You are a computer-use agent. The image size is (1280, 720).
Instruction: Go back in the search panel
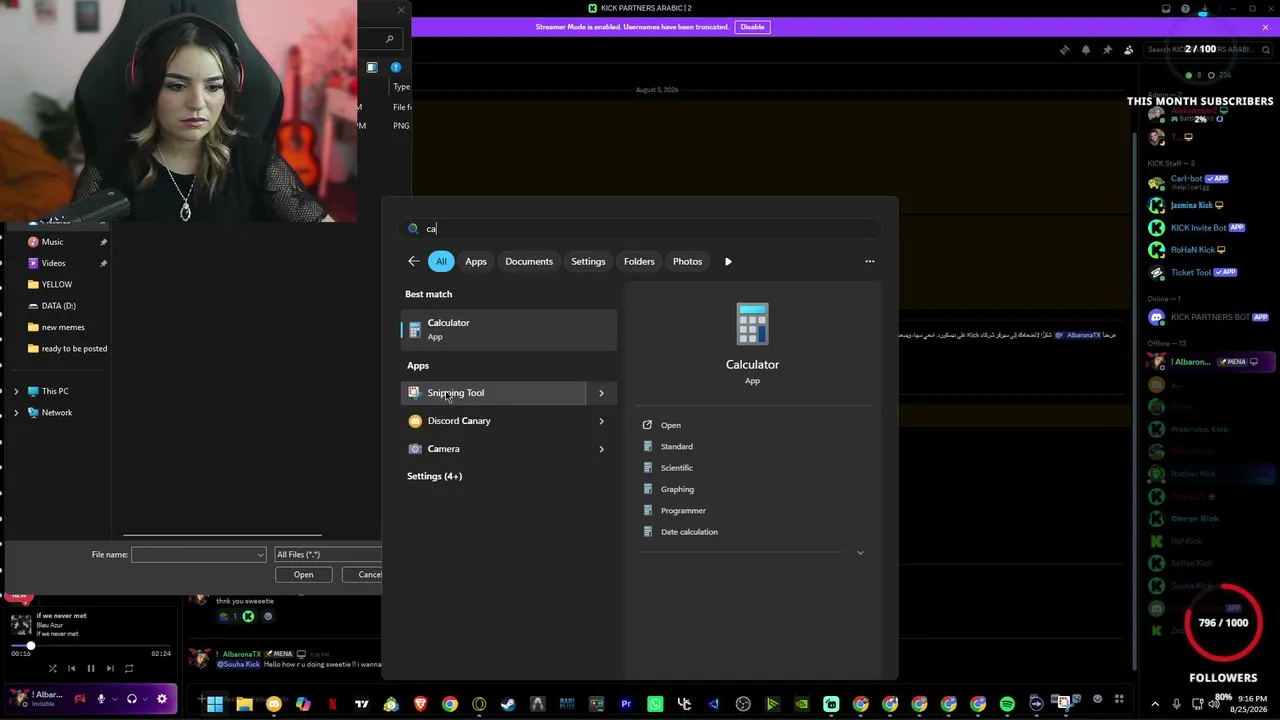(414, 261)
